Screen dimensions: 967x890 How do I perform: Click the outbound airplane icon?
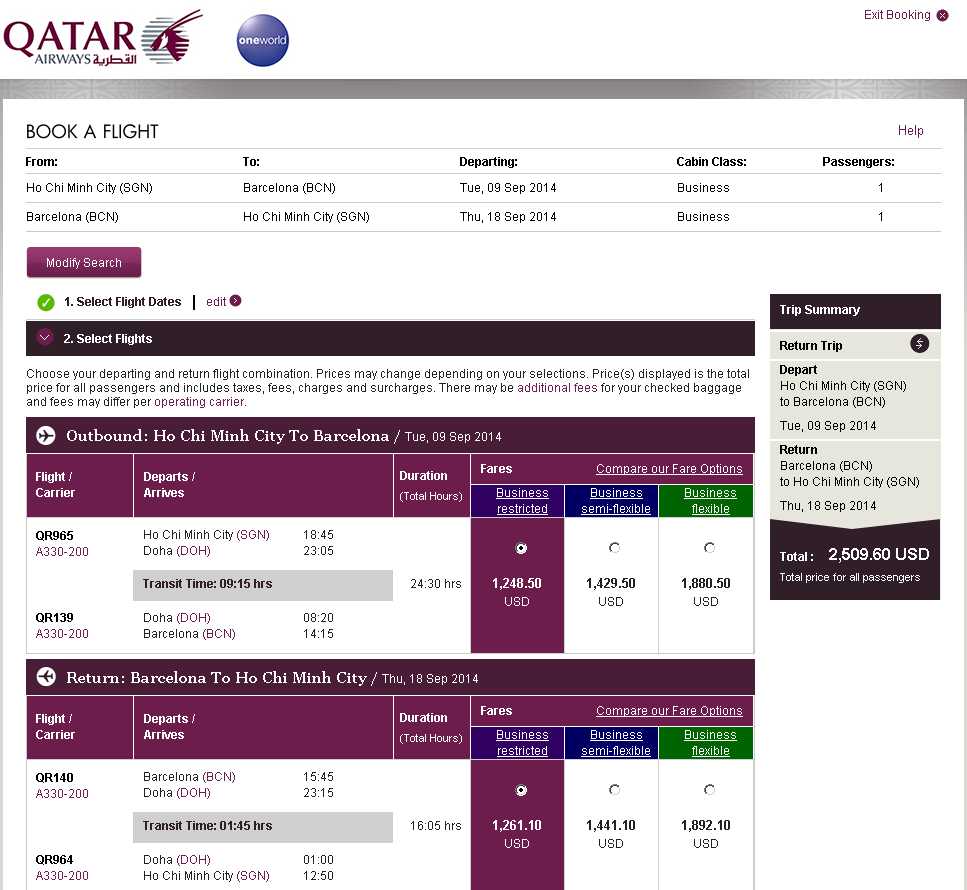point(46,436)
